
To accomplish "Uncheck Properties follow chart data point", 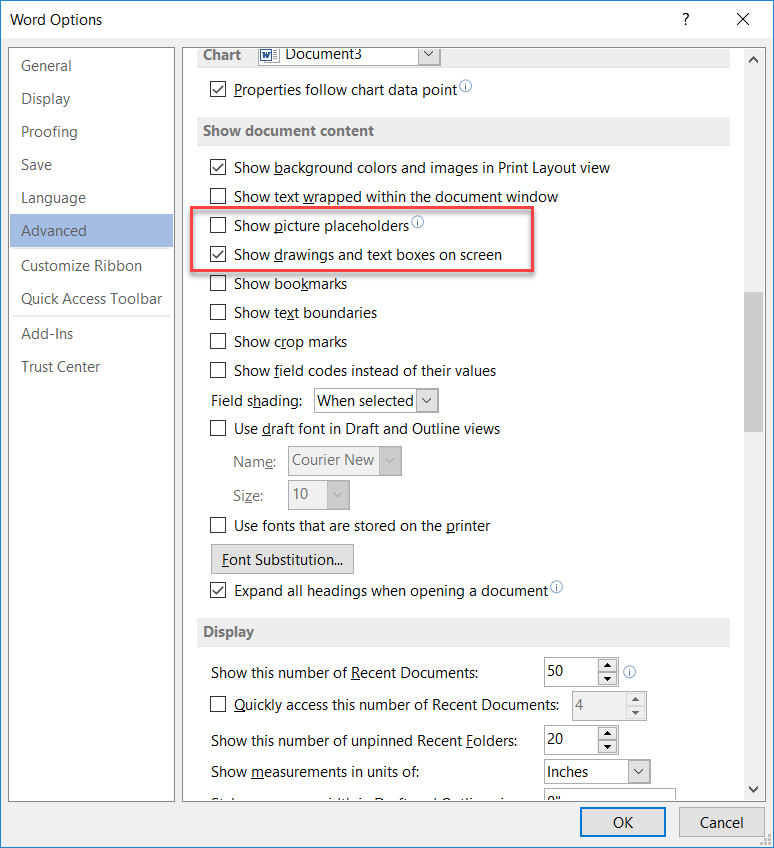I will coord(218,89).
